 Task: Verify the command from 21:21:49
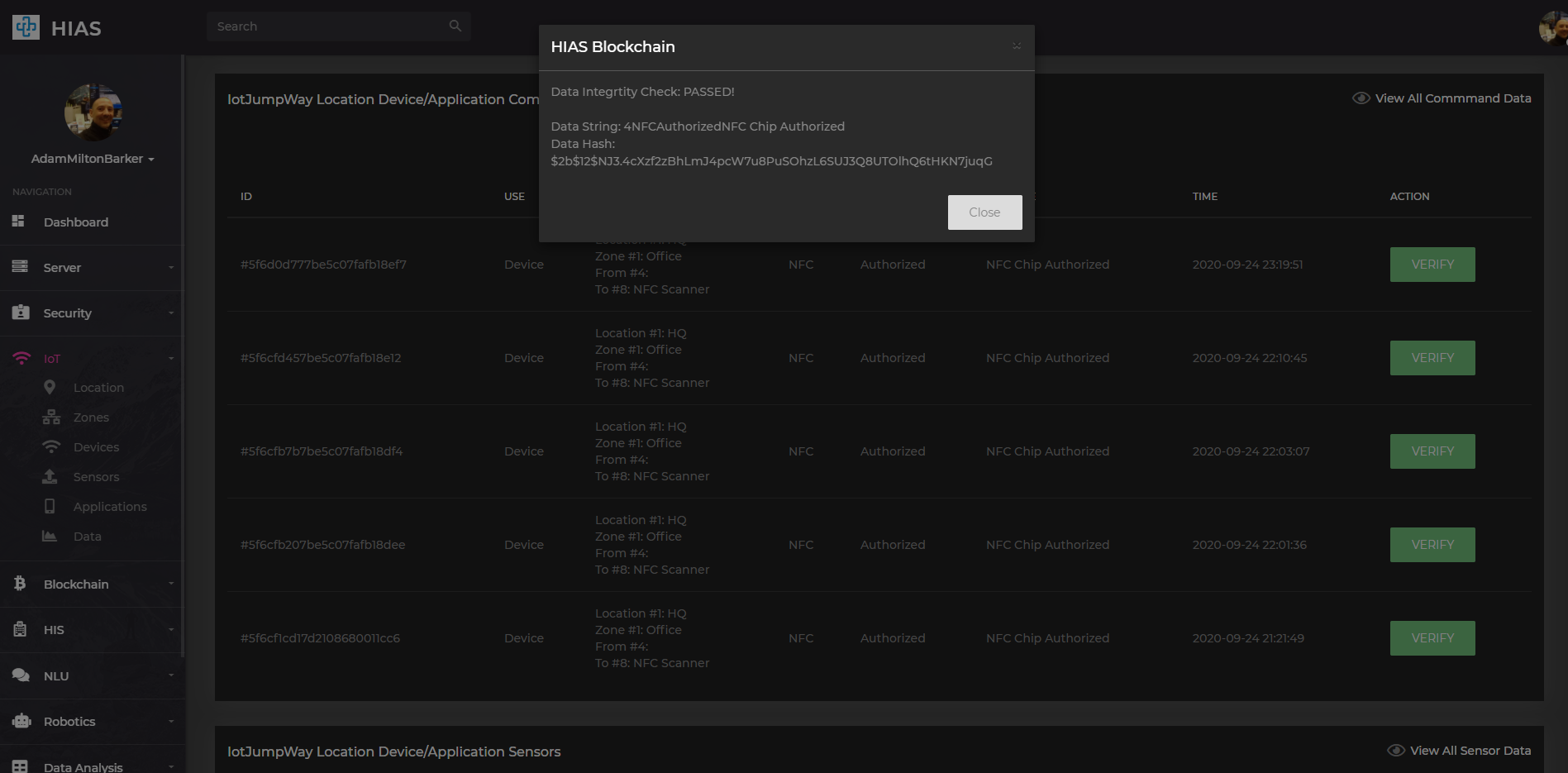1432,638
